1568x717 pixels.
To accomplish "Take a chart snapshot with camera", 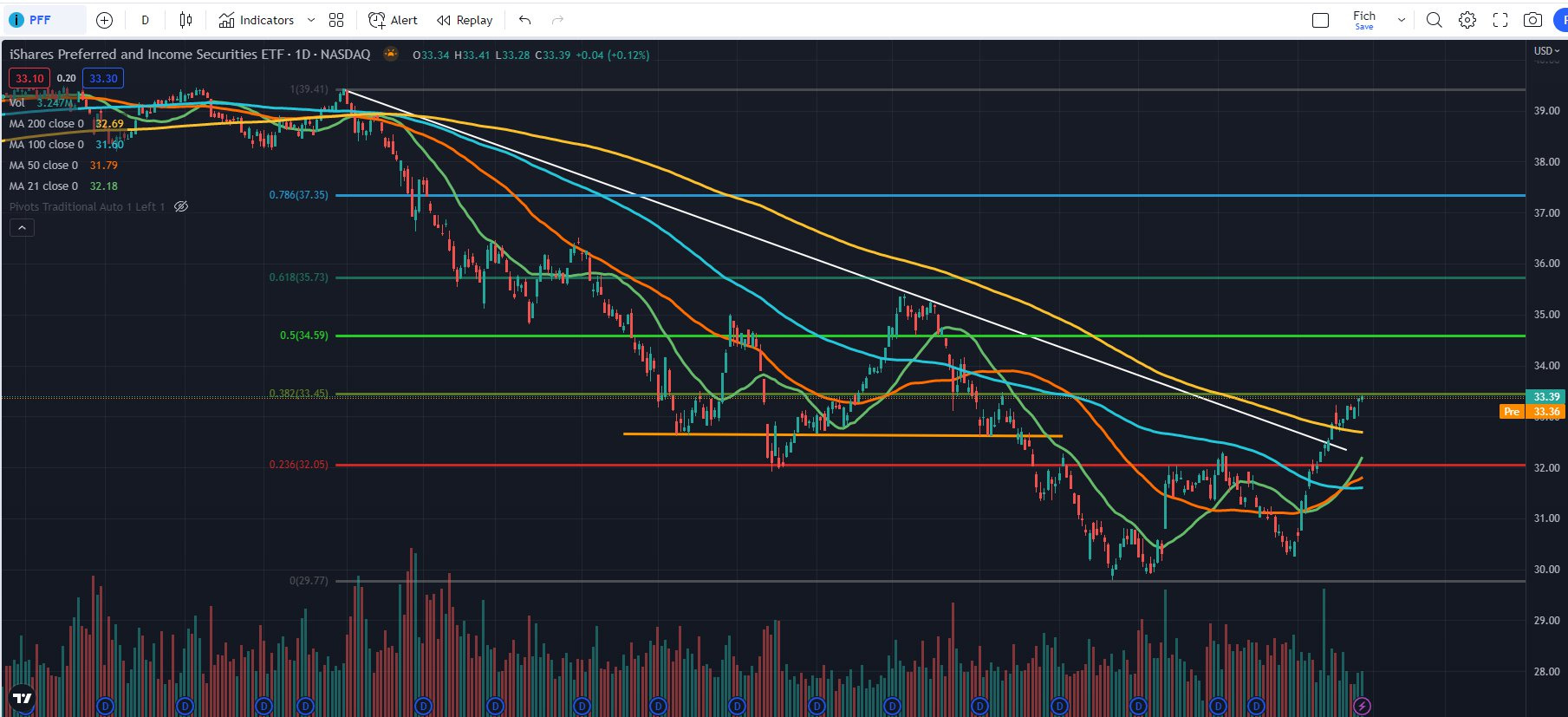I will 1532,20.
